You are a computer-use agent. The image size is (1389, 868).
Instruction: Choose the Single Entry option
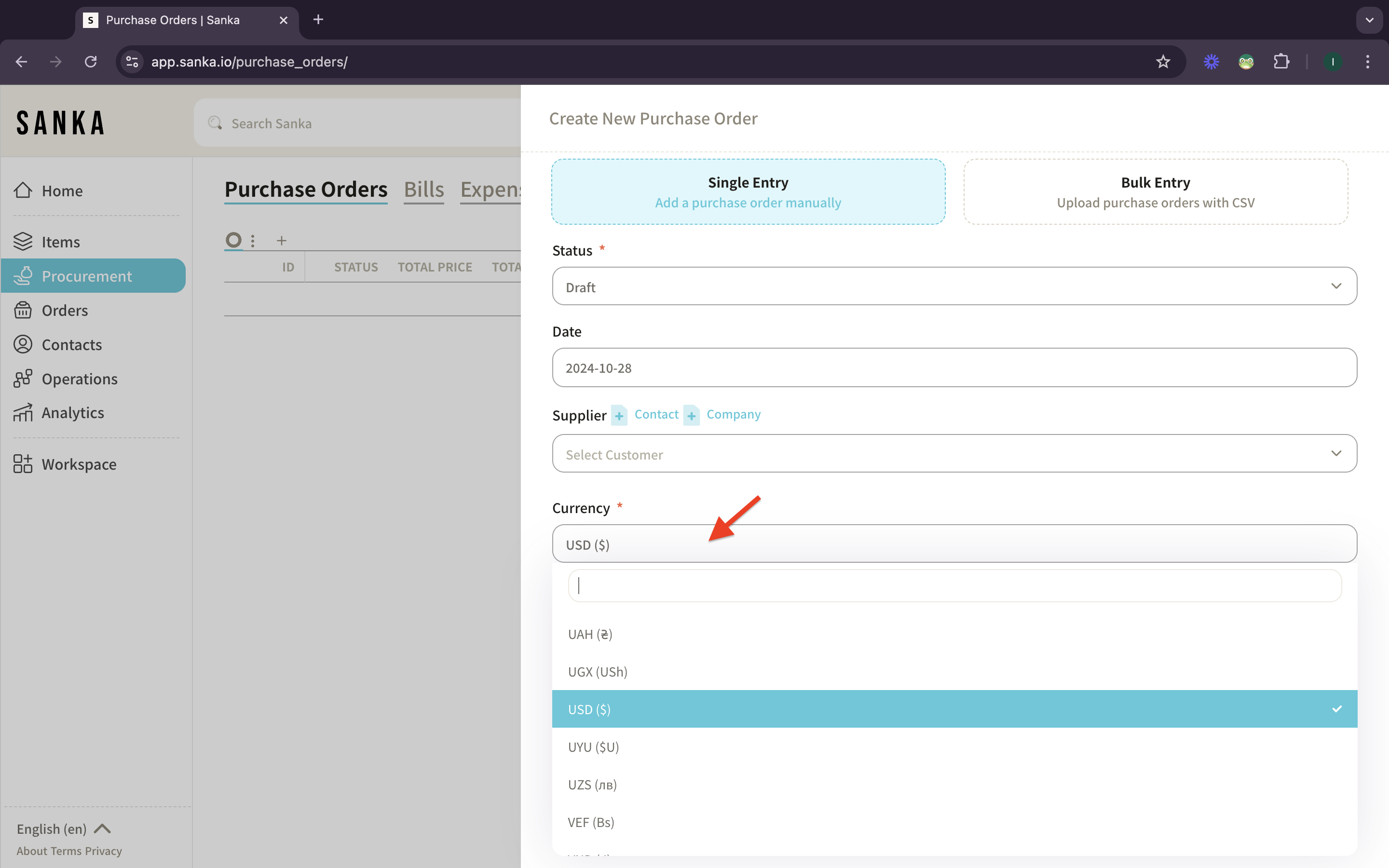748,192
